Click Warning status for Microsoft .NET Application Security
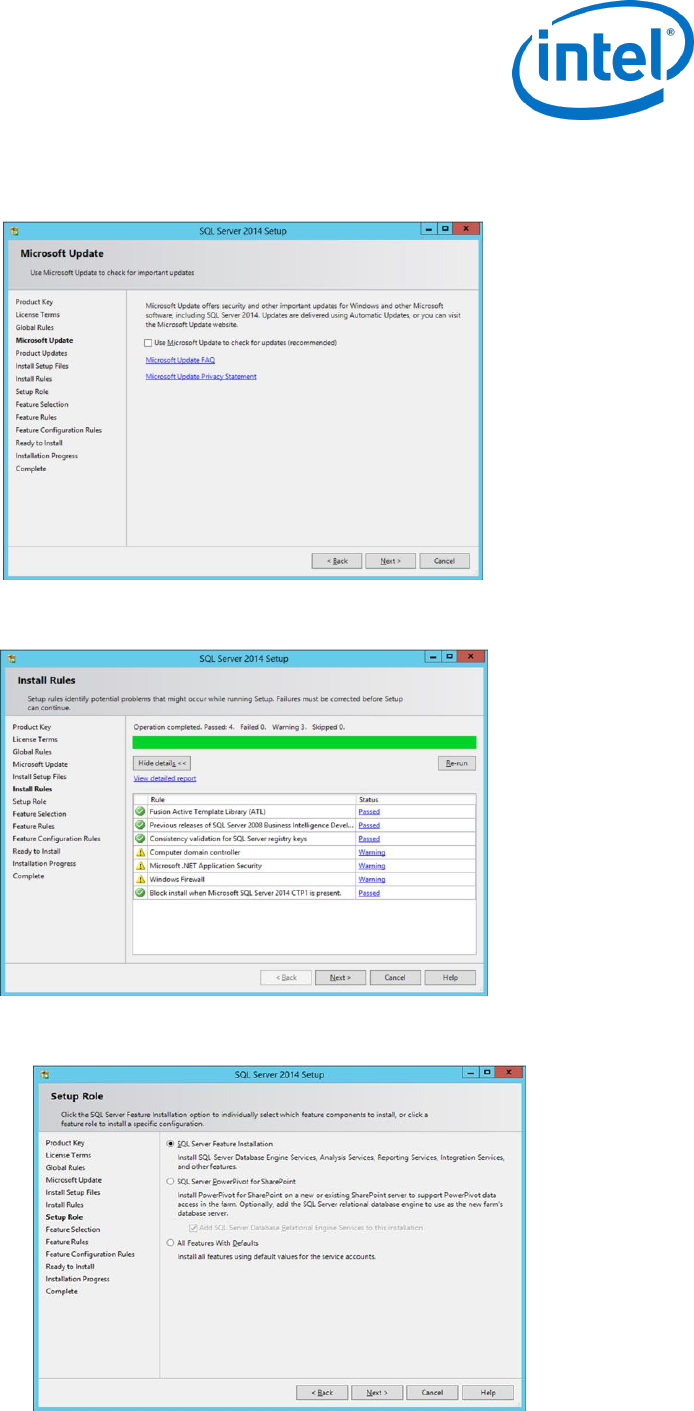The height and width of the screenshot is (1411, 694). (372, 865)
